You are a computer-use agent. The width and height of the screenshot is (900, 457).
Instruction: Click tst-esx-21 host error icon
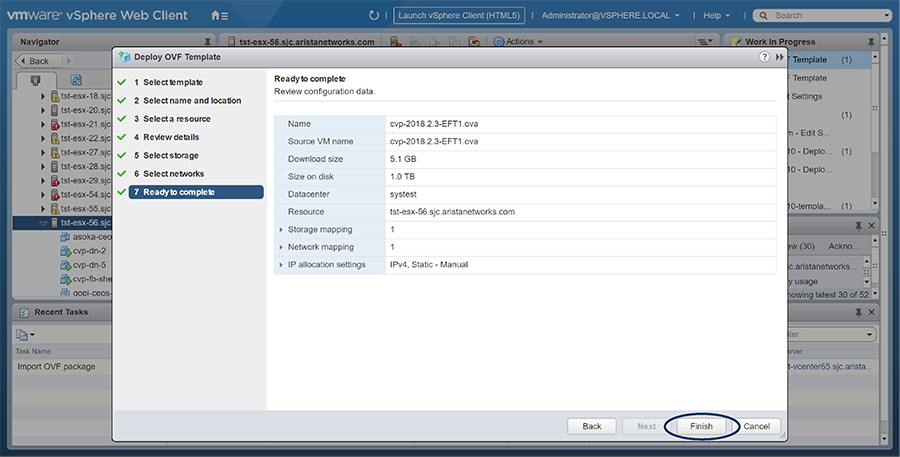[x=55, y=124]
